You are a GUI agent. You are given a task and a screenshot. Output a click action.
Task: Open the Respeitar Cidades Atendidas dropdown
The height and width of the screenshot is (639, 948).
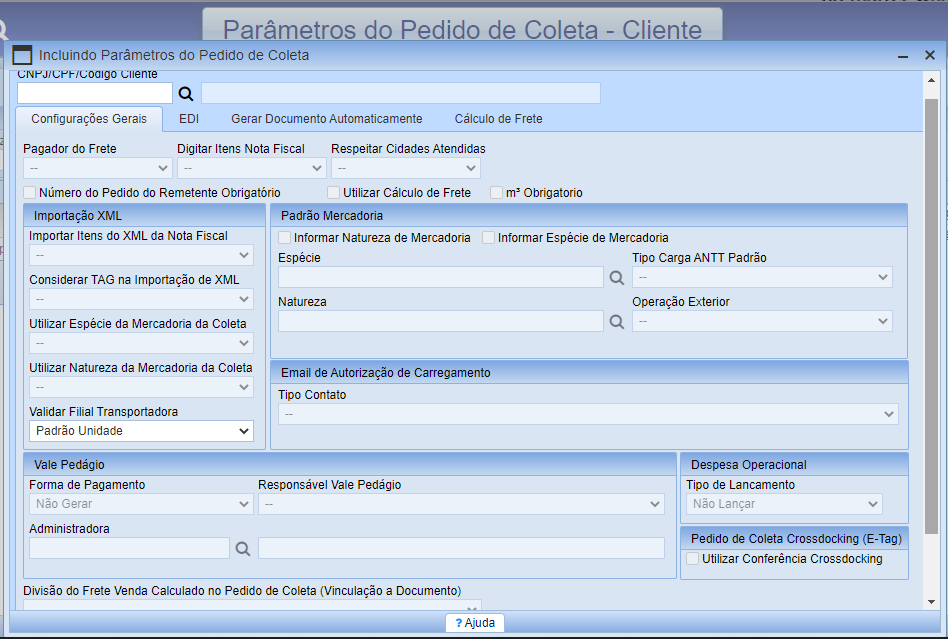point(406,168)
